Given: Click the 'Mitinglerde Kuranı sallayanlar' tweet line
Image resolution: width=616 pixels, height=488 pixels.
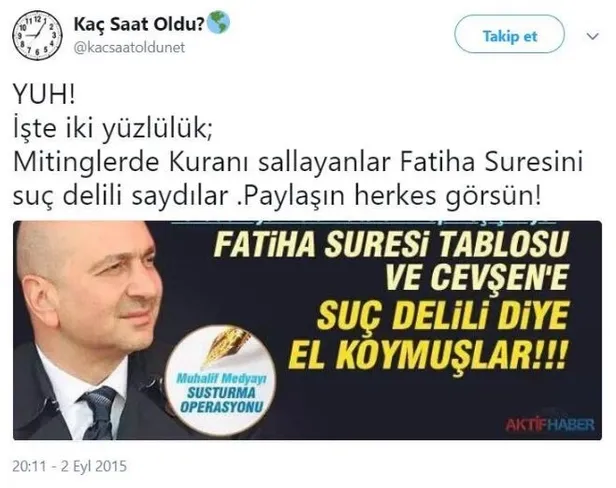Looking at the screenshot, I should point(202,161).
